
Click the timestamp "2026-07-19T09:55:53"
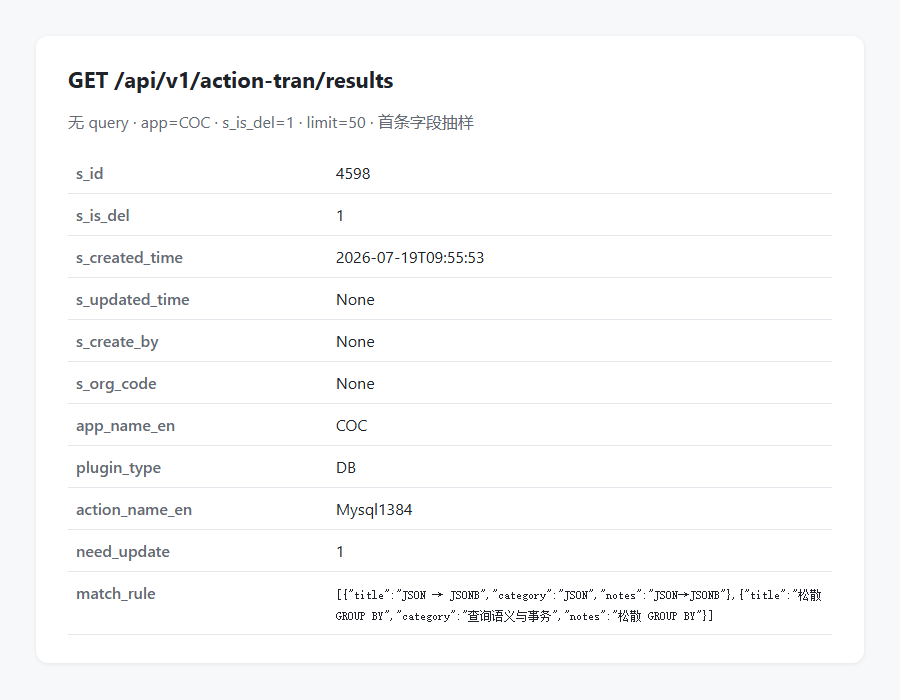click(410, 258)
